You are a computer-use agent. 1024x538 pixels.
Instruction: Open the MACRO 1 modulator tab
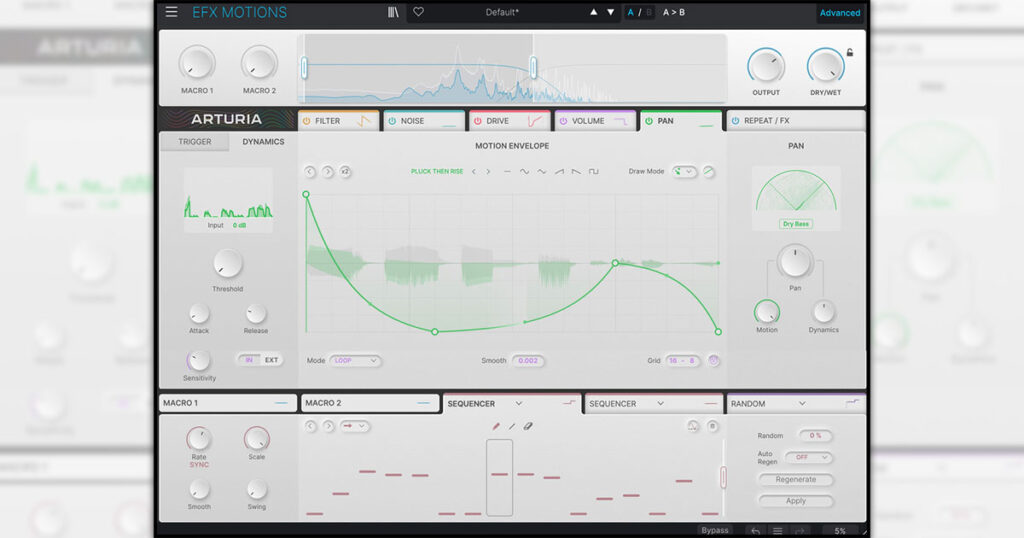[227, 404]
